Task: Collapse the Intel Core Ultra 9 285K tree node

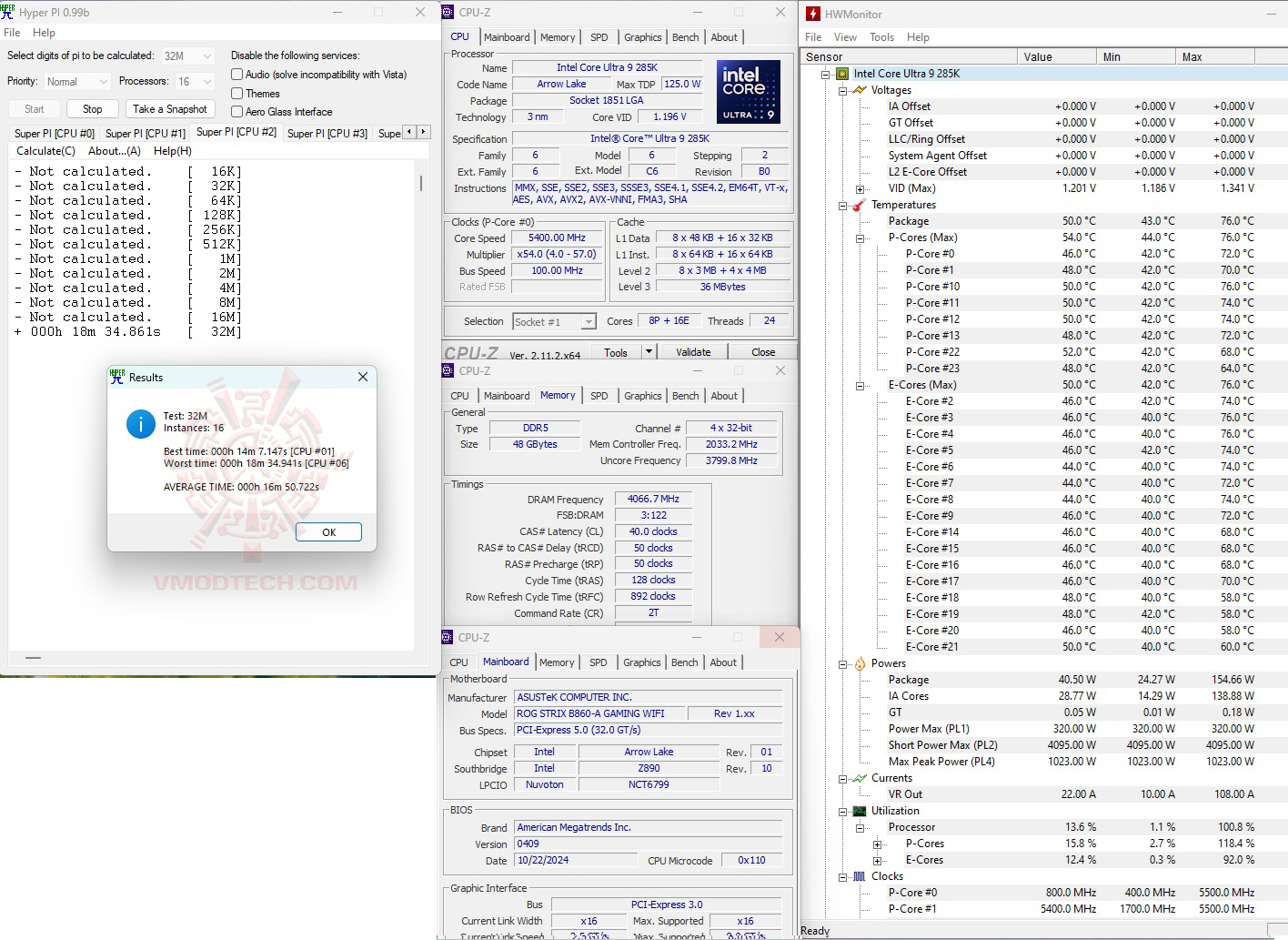Action: (x=826, y=74)
